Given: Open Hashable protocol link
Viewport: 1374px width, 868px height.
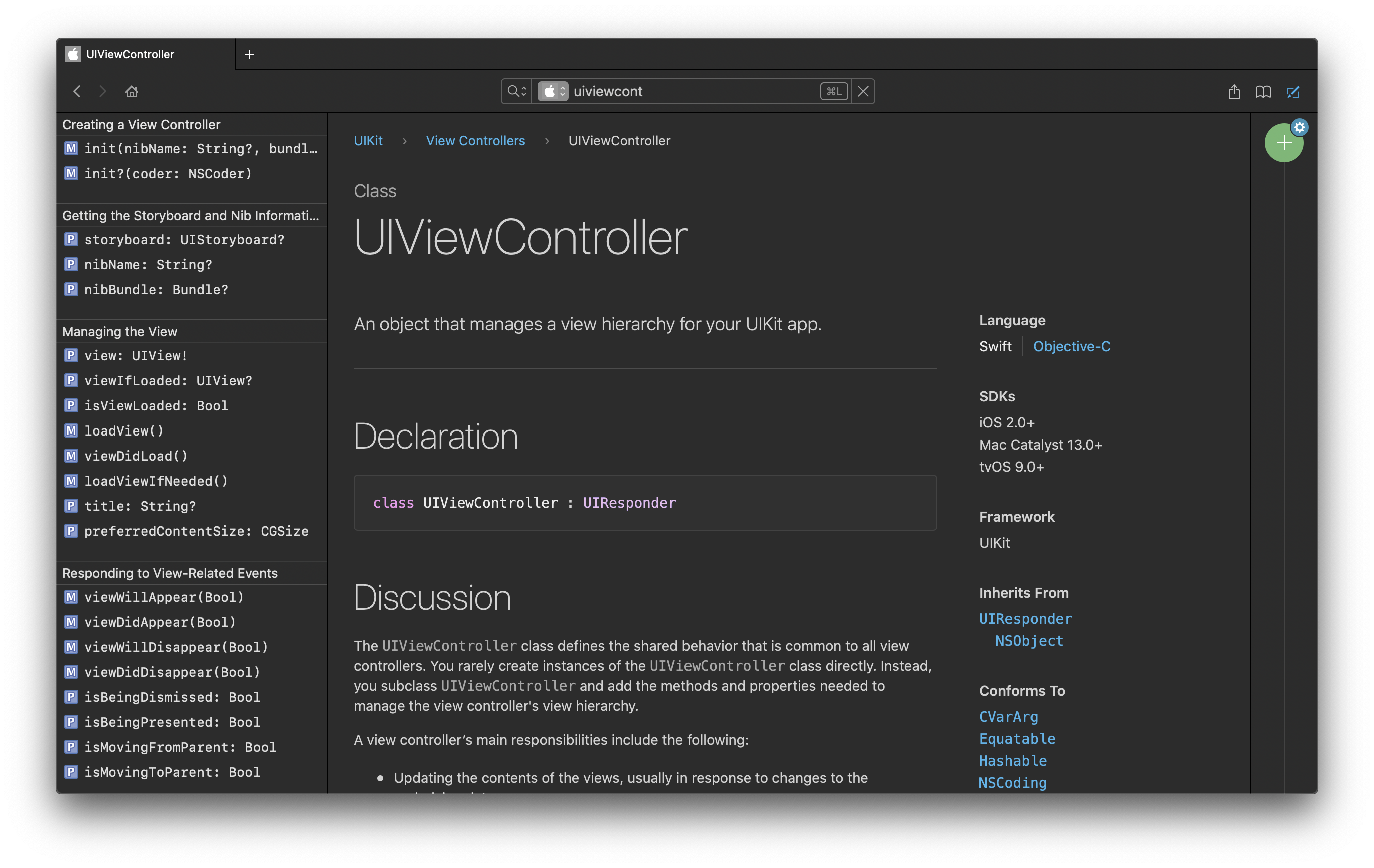Looking at the screenshot, I should [x=1013, y=761].
